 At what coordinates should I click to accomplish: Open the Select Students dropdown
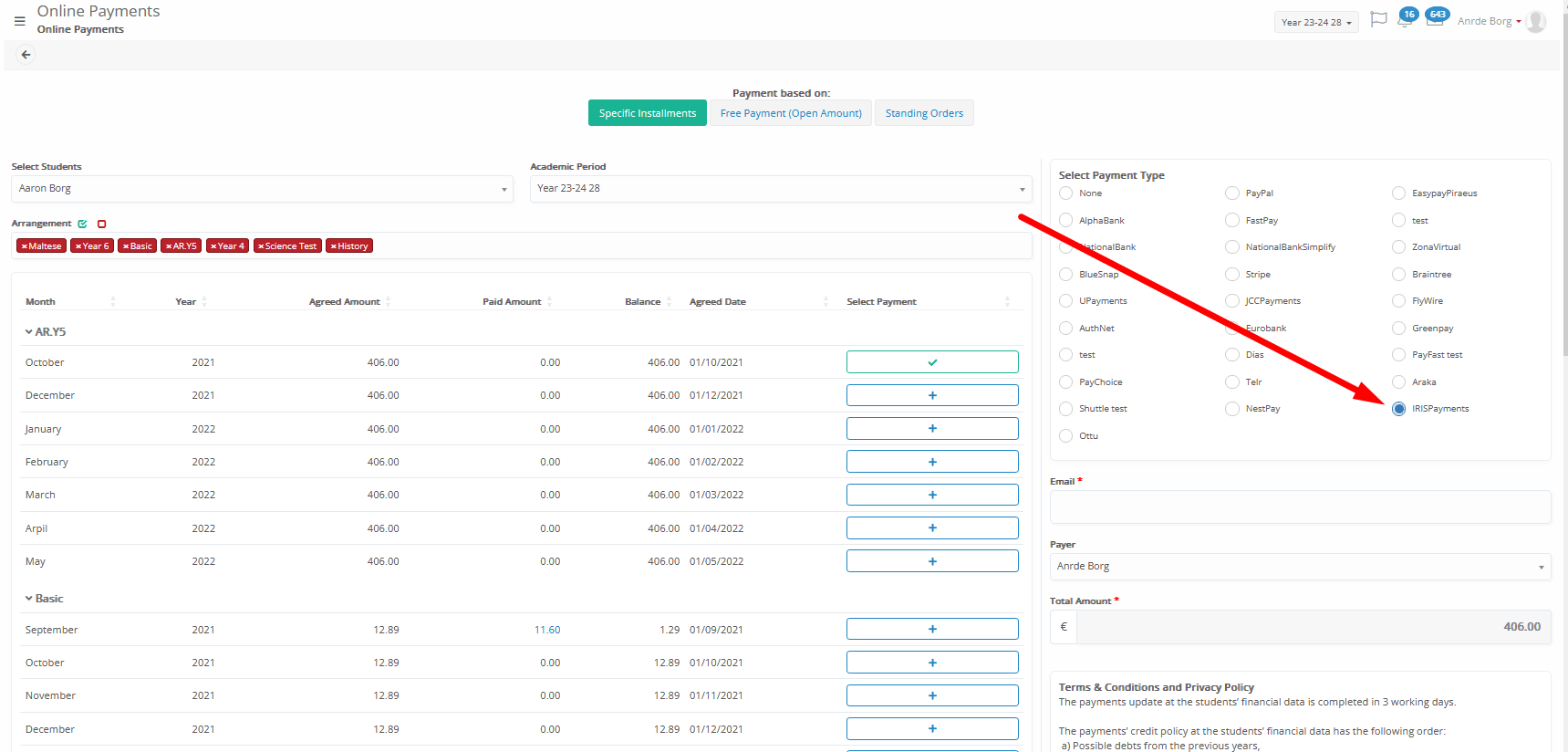(262, 189)
